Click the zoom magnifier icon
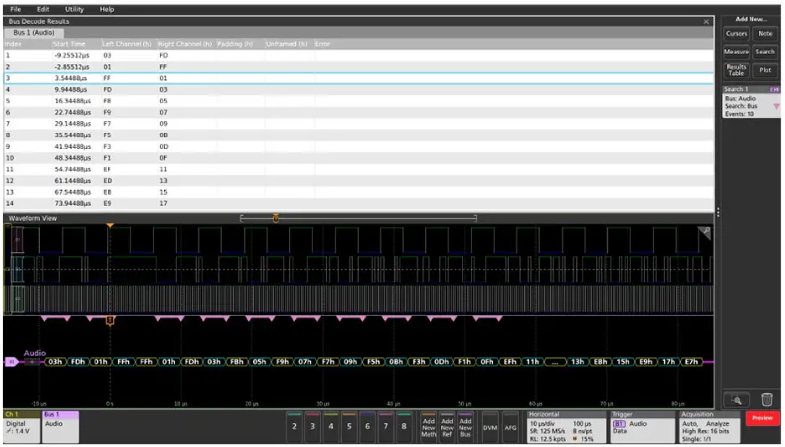 736,399
